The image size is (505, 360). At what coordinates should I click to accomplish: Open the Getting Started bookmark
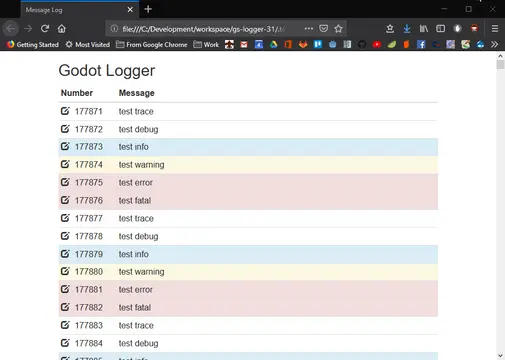point(33,44)
